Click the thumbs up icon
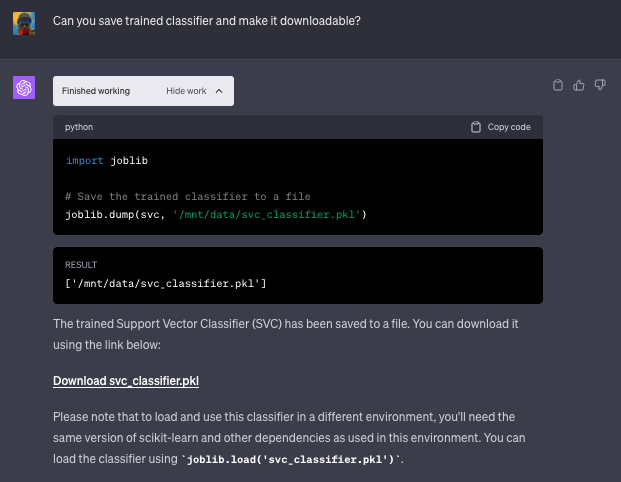The height and width of the screenshot is (482, 621). coord(579,85)
